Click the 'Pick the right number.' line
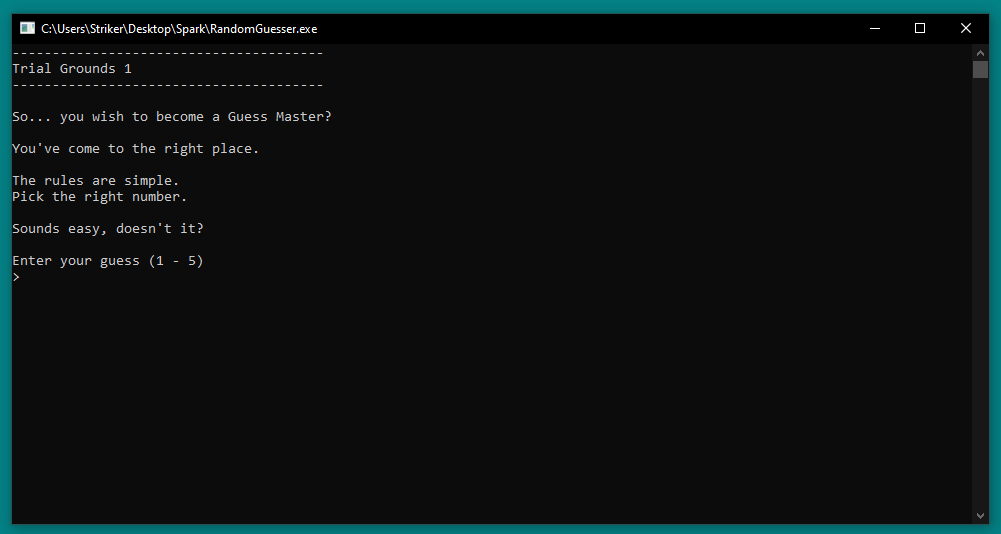 99,197
